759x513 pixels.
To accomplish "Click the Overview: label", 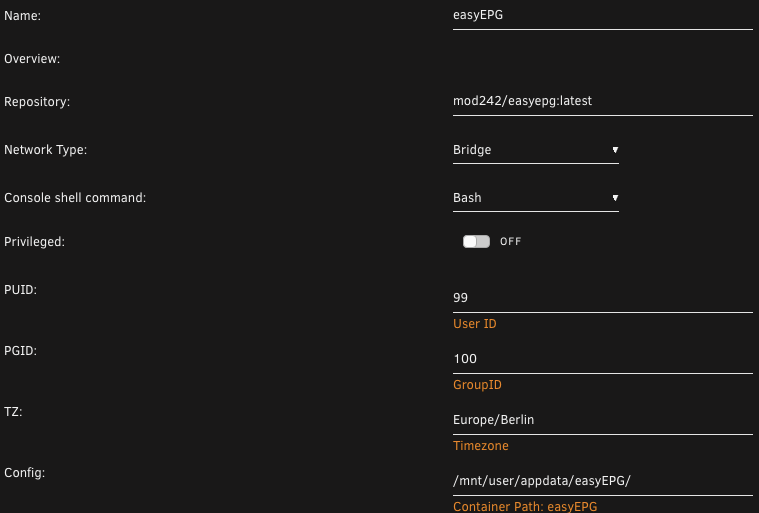I will coord(32,59).
